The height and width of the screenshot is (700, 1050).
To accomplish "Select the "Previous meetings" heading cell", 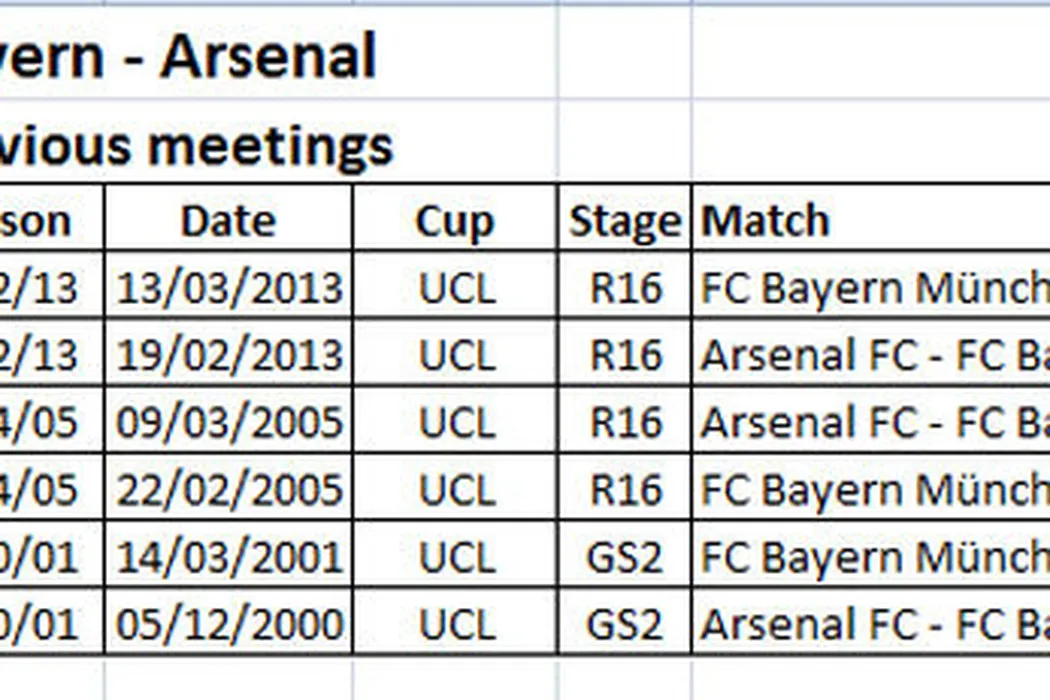I will 196,146.
